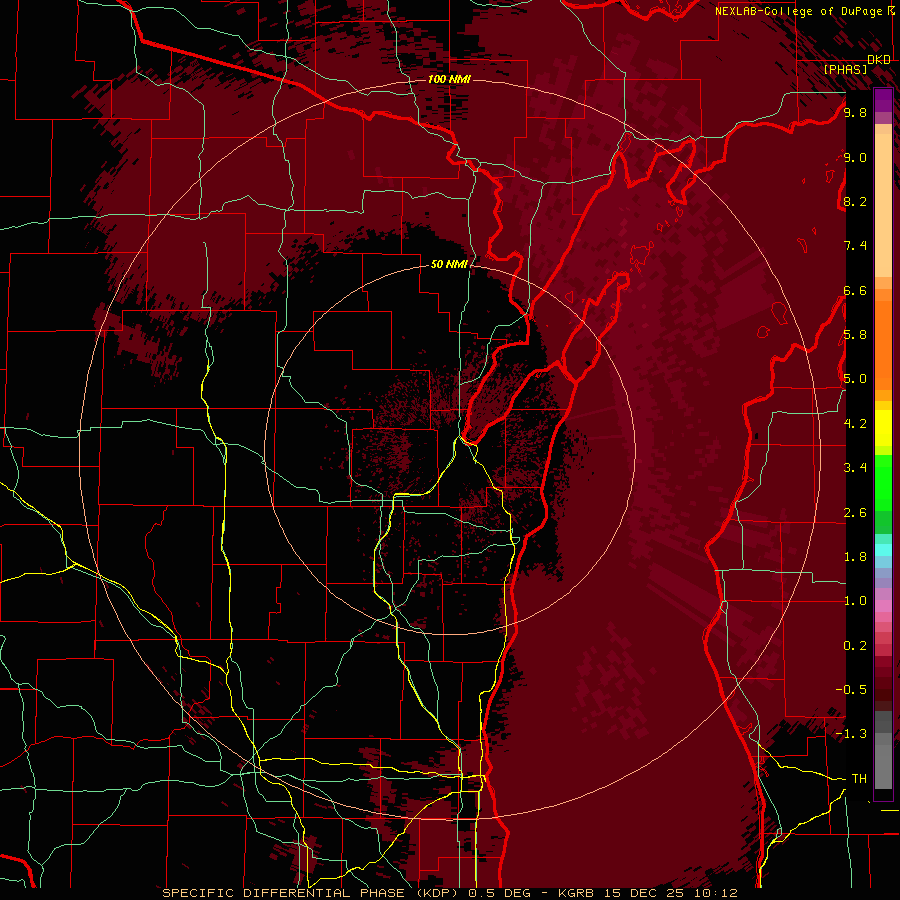
Task: Click the DKD label above legend
Action: (x=879, y=60)
